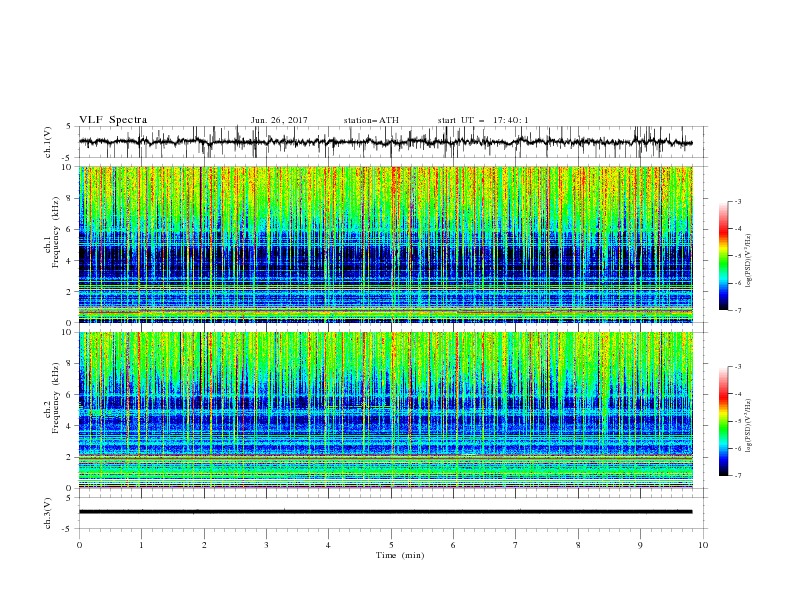This screenshot has width=792, height=612.
Task: Click the "ch.1 Frequency (kHz)" axis label
Action: (52, 231)
